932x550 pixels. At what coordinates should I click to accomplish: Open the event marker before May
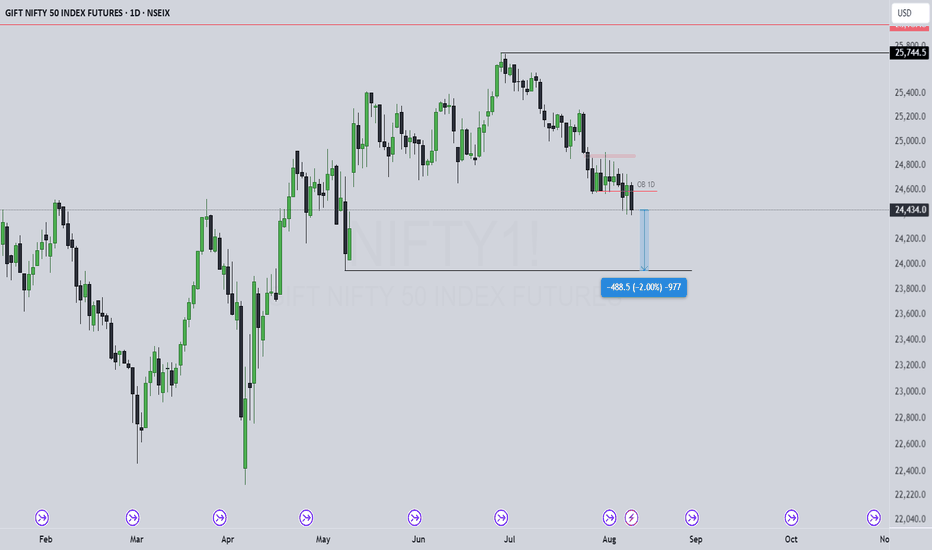(x=306, y=518)
